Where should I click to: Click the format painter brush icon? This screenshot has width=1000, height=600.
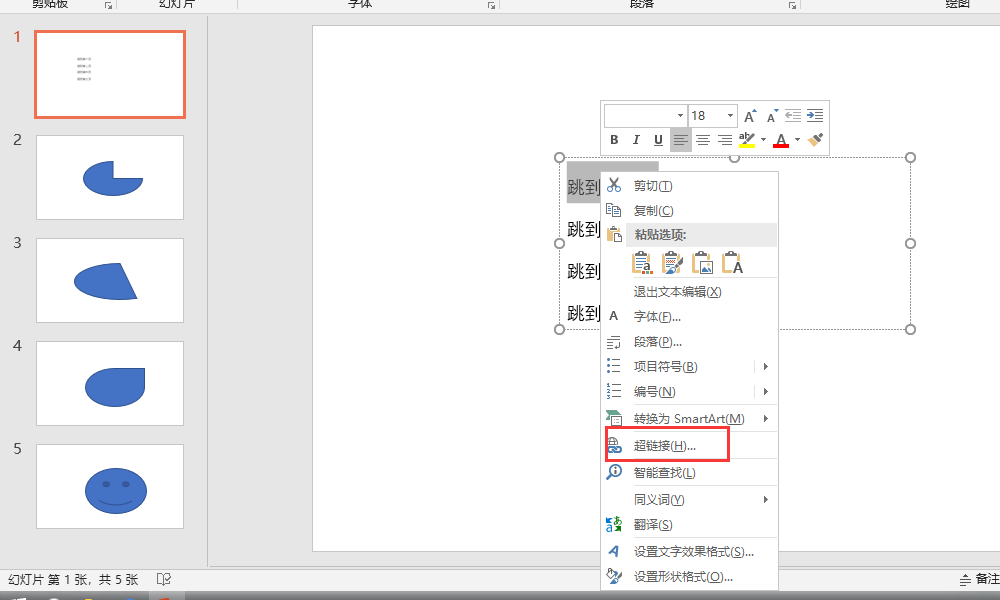[x=816, y=140]
